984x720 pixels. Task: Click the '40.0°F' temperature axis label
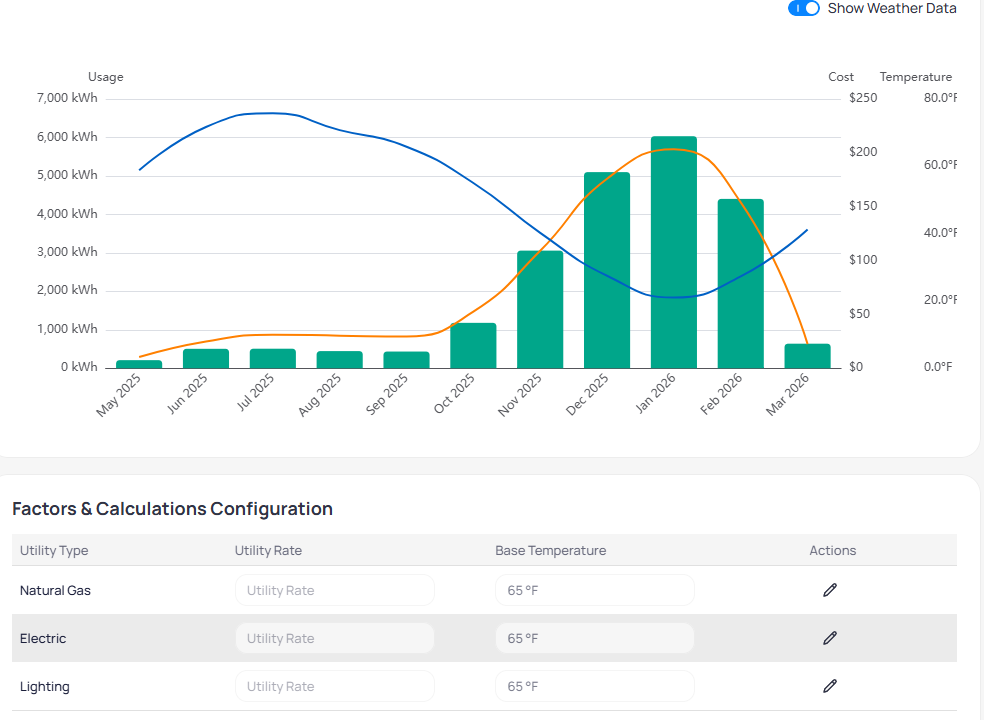pyautogui.click(x=940, y=233)
